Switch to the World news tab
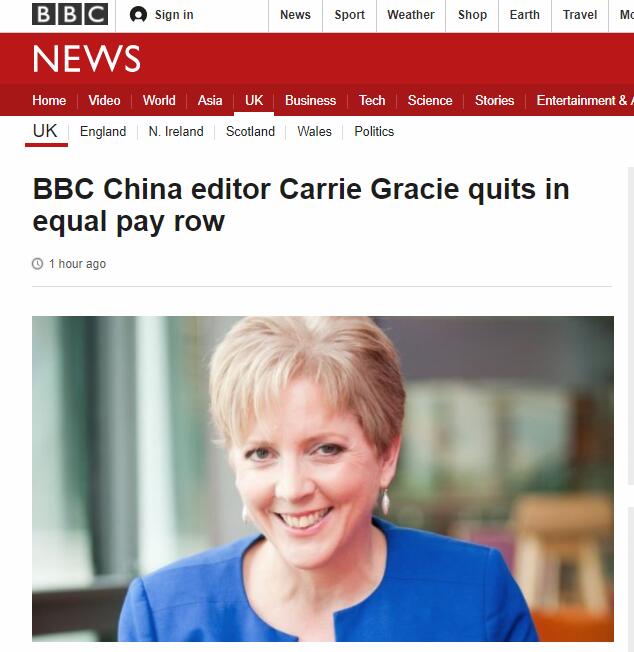This screenshot has width=634, height=652. tap(159, 100)
